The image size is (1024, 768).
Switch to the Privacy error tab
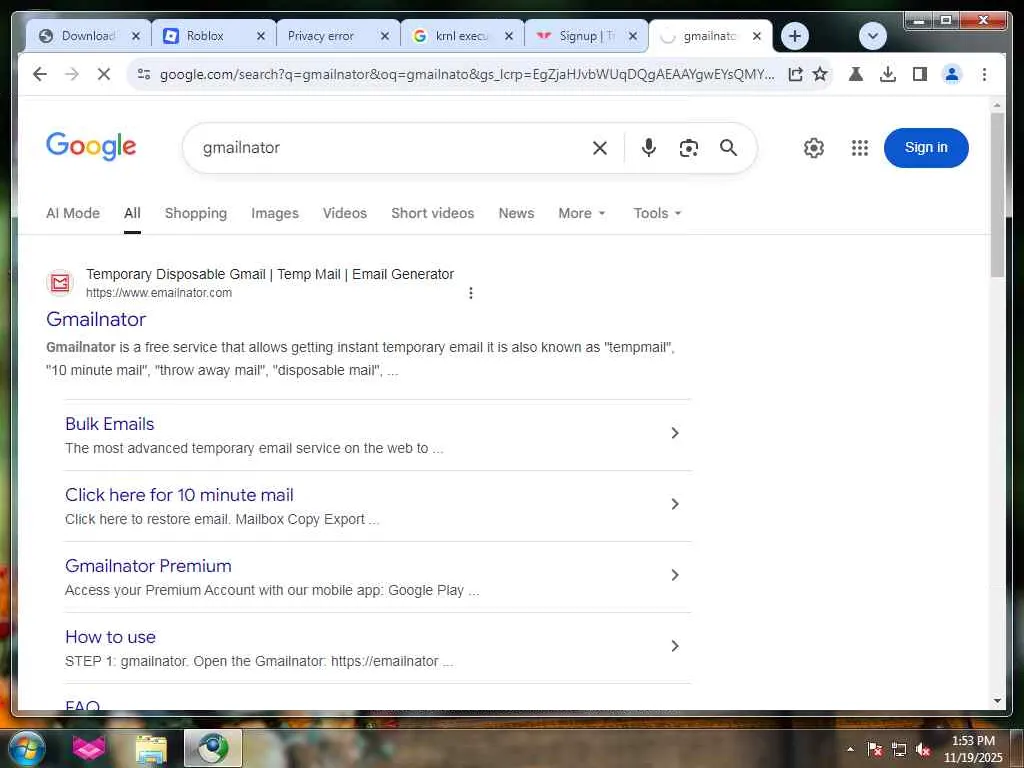pyautogui.click(x=340, y=36)
